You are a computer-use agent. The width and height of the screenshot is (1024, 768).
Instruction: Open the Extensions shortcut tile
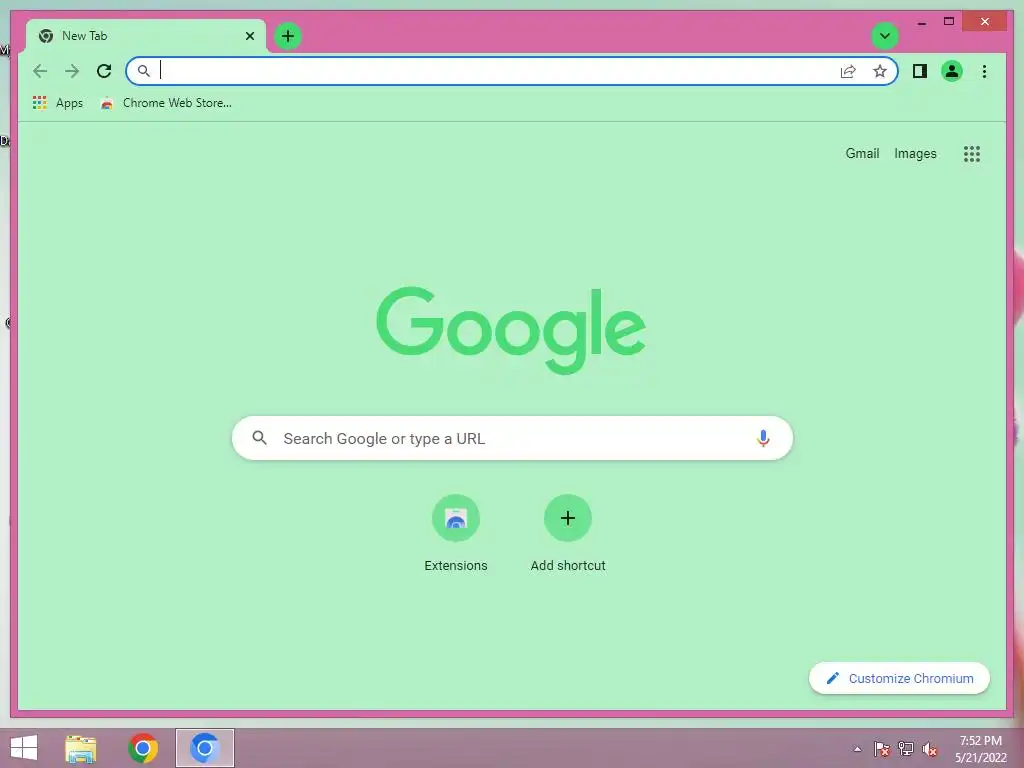456,534
